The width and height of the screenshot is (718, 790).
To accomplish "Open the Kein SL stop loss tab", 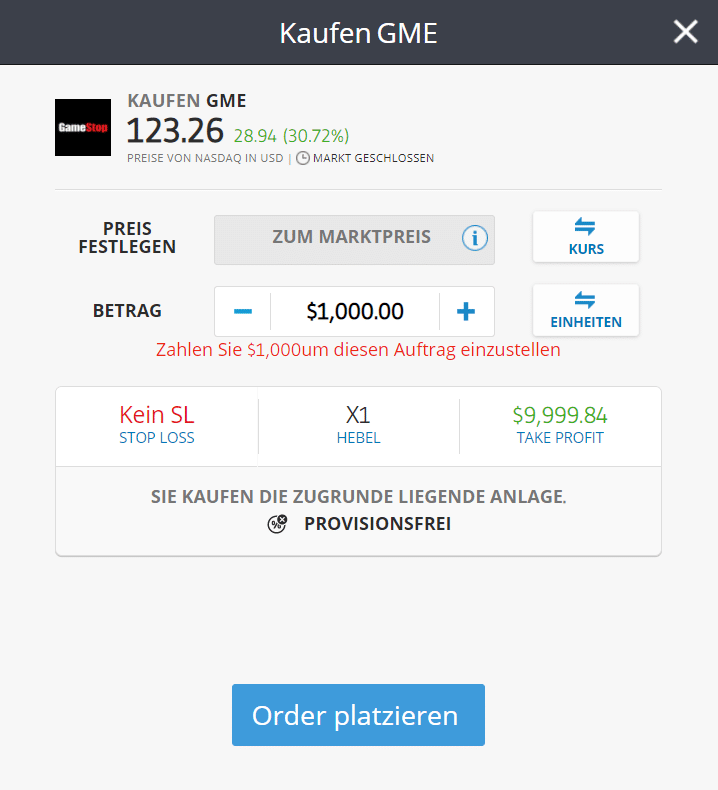I will click(157, 426).
